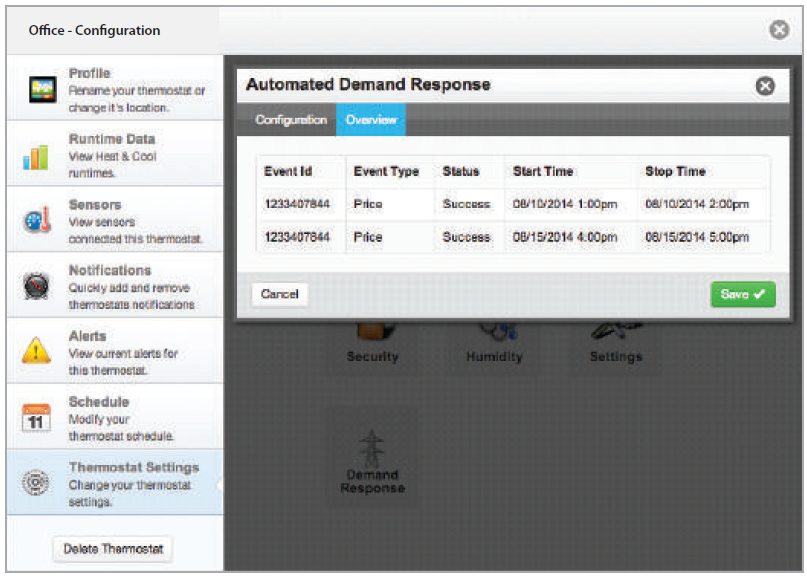Screen dimensions: 807x577
Task: Click Event Id in the 08/15/2014 row
Action: (x=297, y=237)
